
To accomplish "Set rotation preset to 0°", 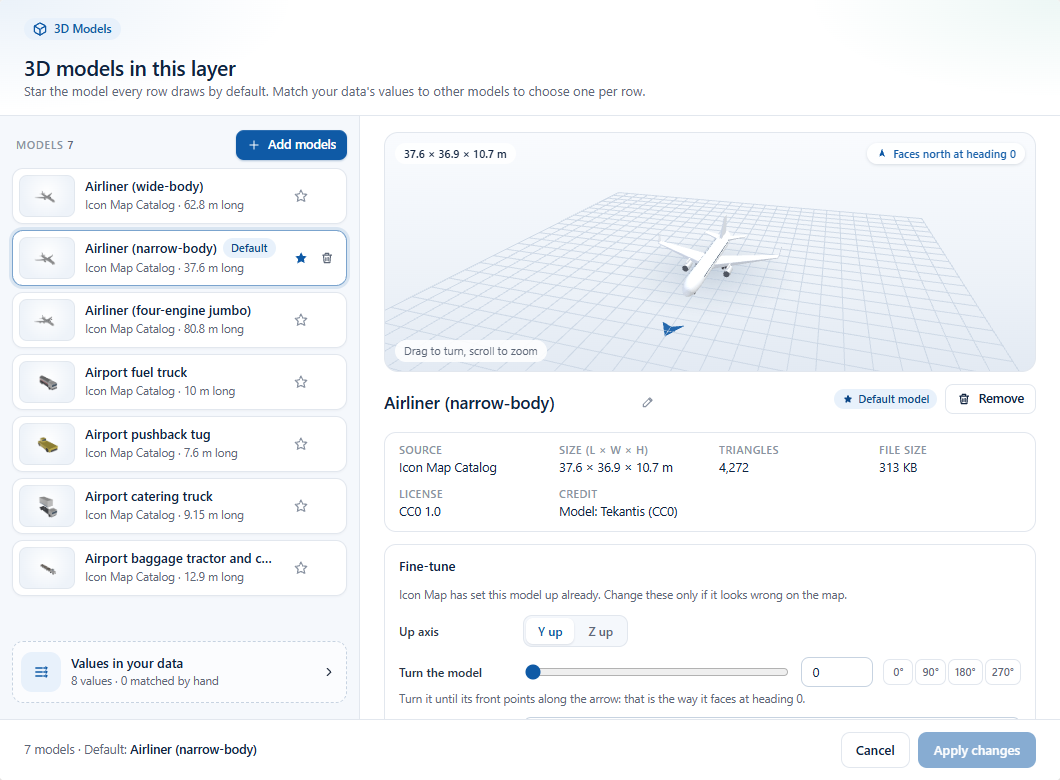I will pos(898,673).
